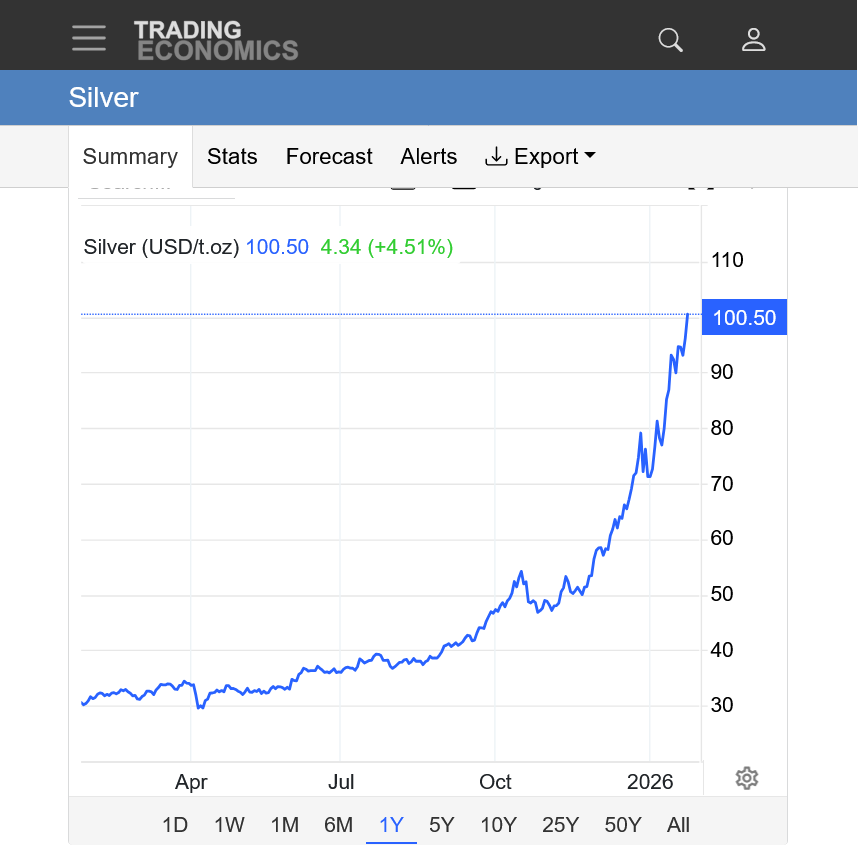Go to the Alerts tab
This screenshot has height=863, width=858.
(x=429, y=157)
